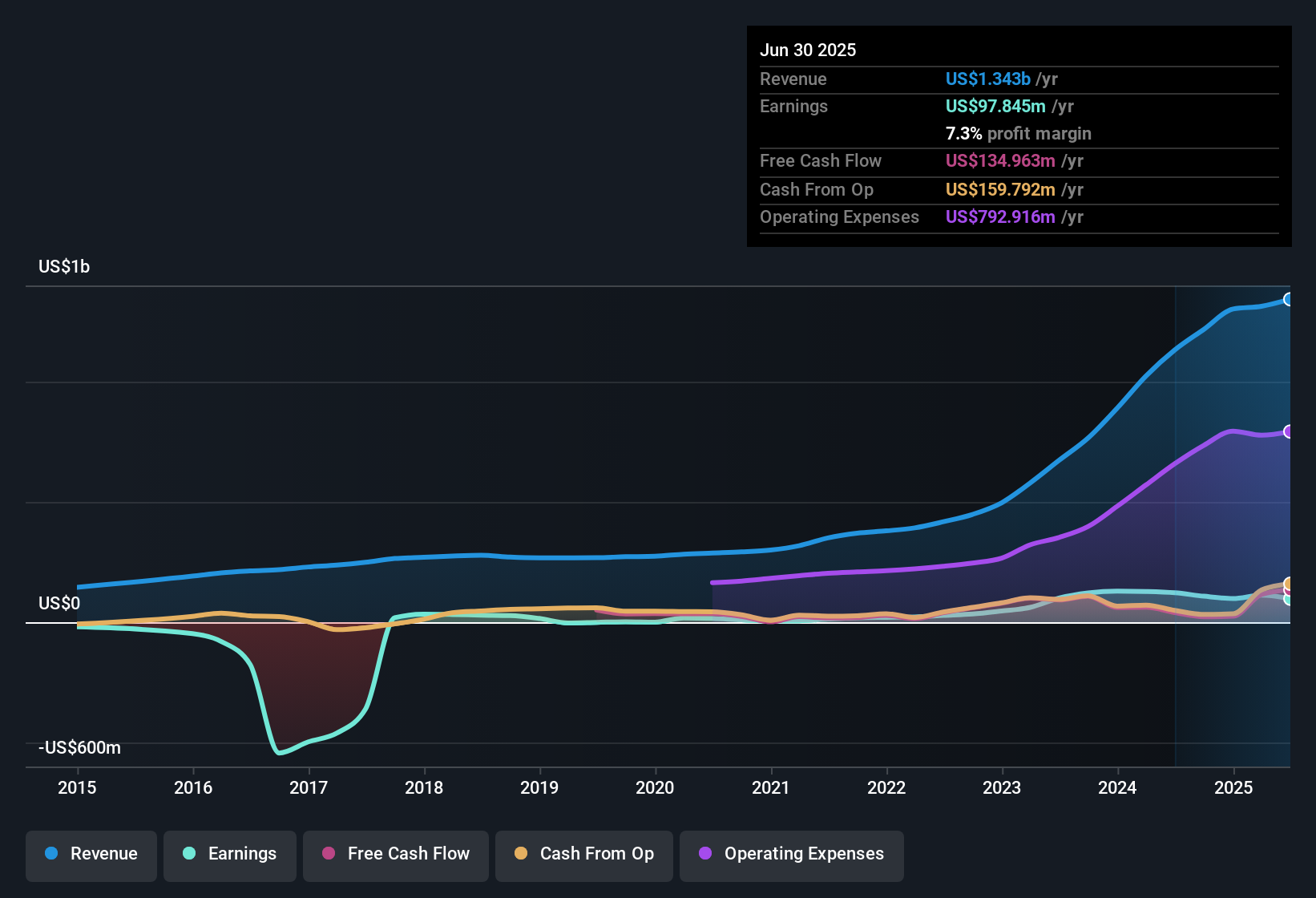Click the Earnings row label in tooltip
This screenshot has width=1316, height=898.
coord(793,106)
